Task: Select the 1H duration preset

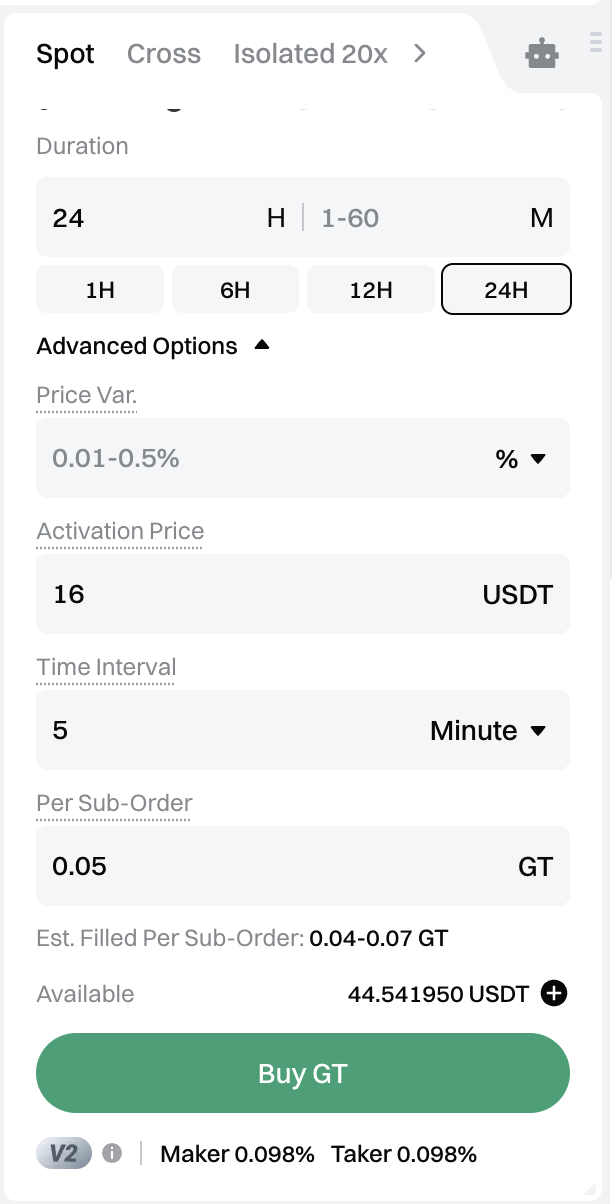Action: 100,290
